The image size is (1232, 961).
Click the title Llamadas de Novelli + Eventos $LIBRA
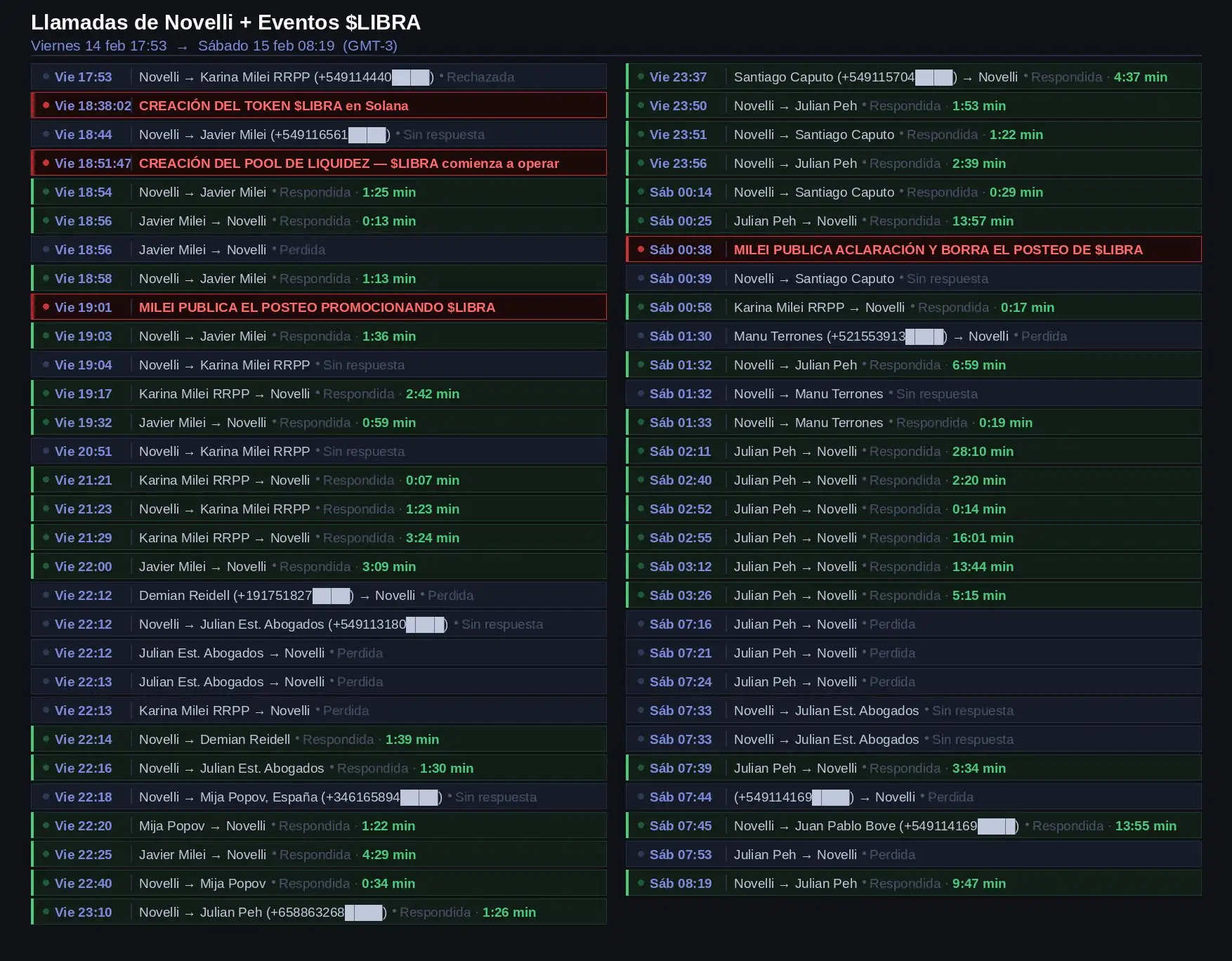225,22
